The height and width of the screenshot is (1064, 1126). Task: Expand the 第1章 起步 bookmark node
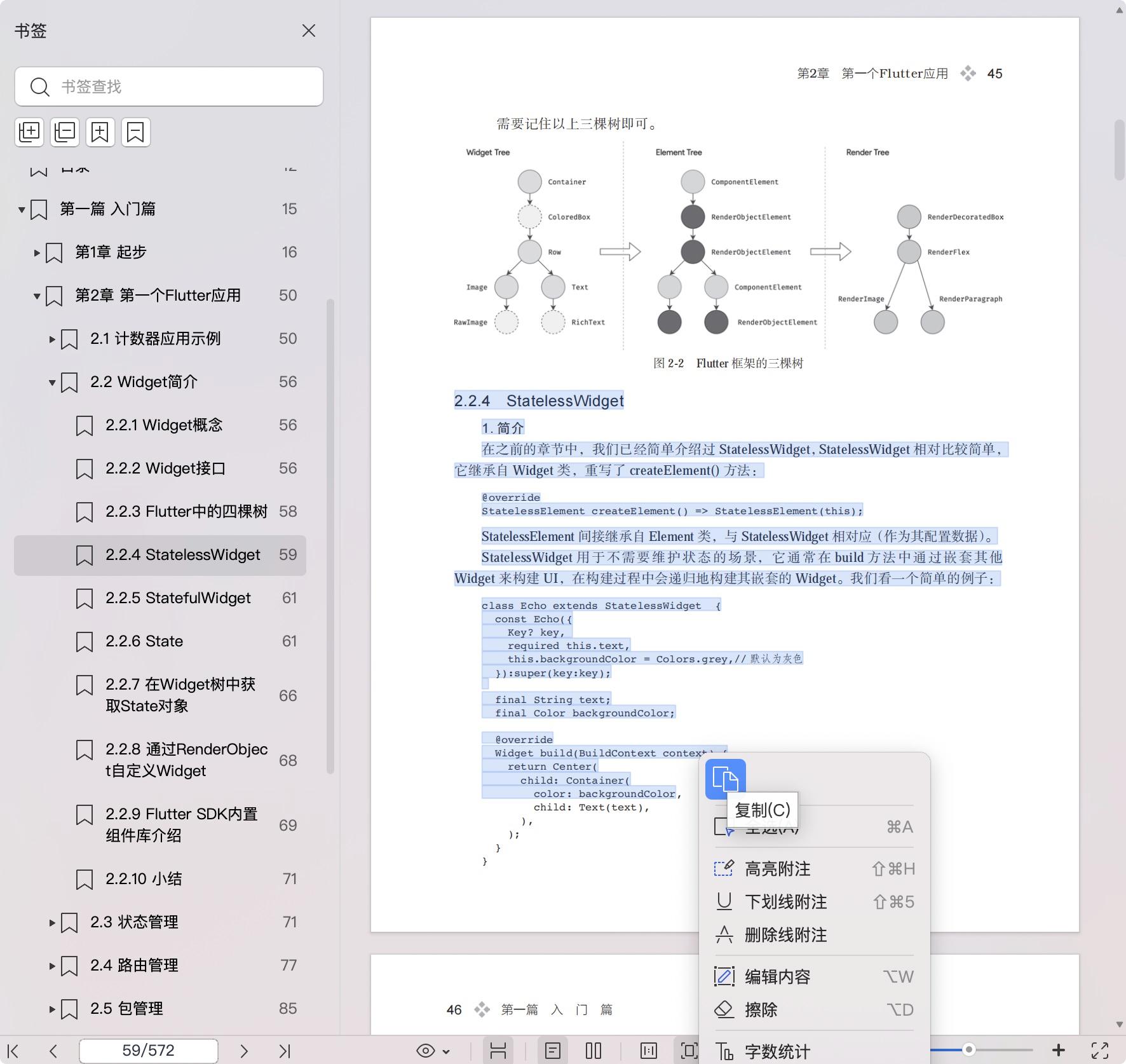click(36, 252)
